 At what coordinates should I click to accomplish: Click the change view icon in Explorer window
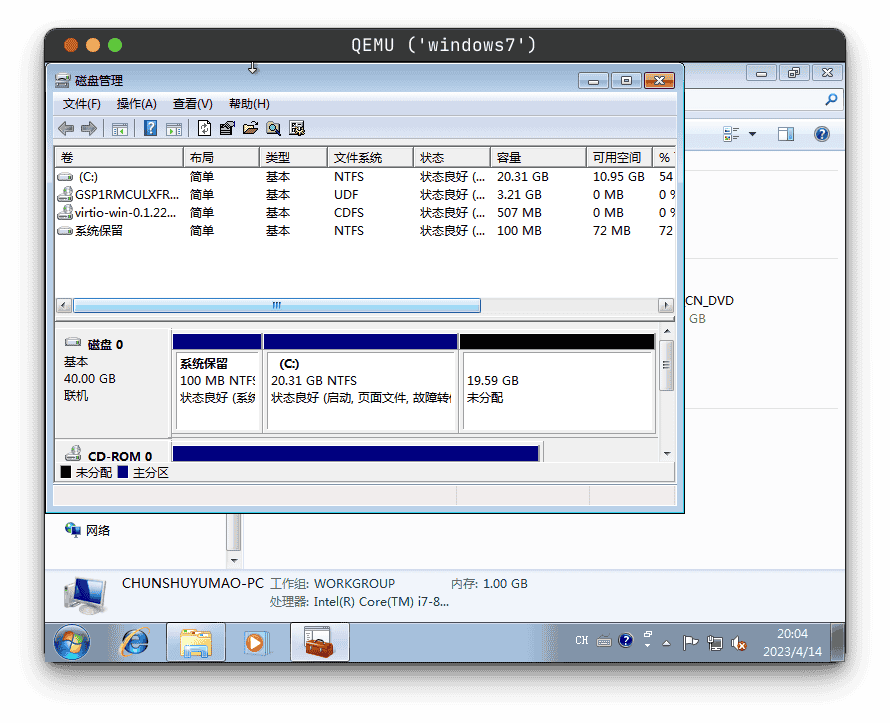coord(731,134)
